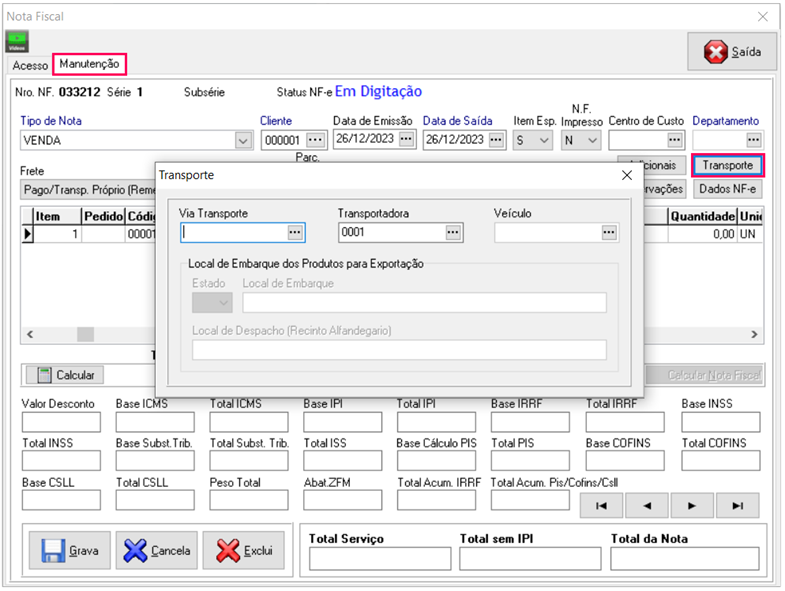Expand the N.F. Impresso dropdown
The image size is (785, 591).
point(592,141)
